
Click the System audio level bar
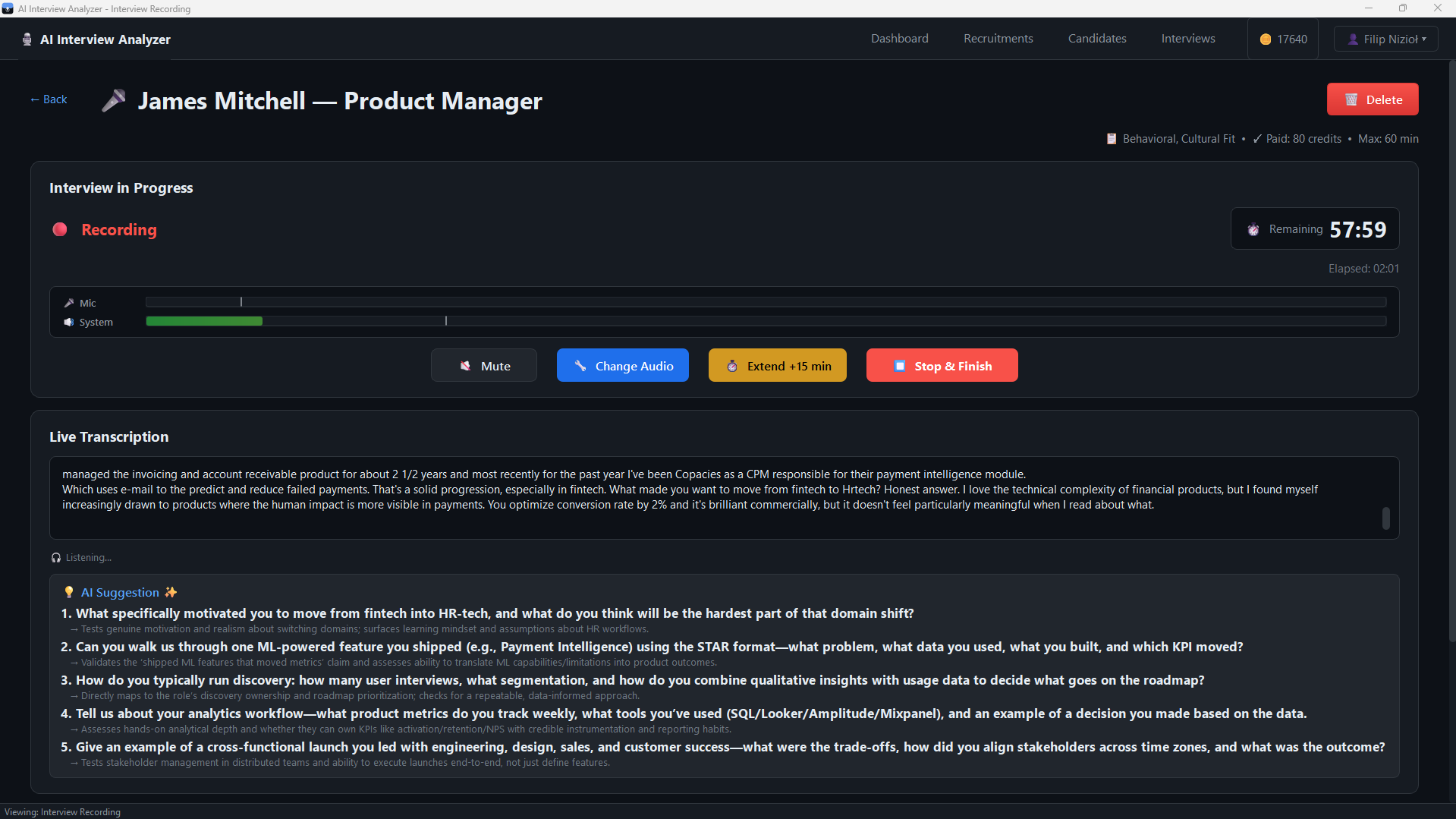tap(765, 321)
